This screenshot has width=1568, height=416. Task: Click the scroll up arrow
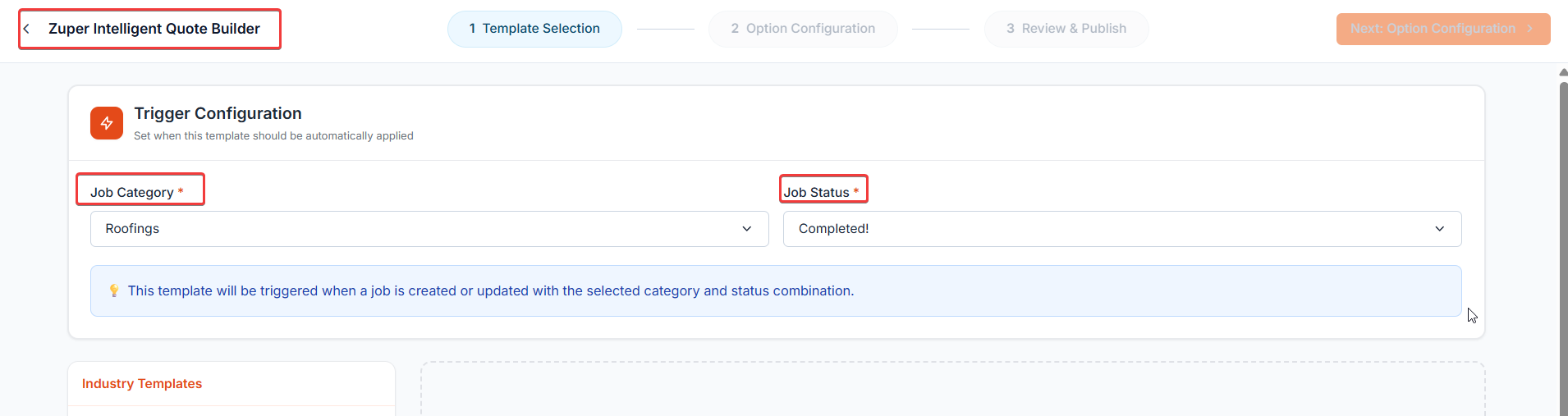tap(1563, 72)
